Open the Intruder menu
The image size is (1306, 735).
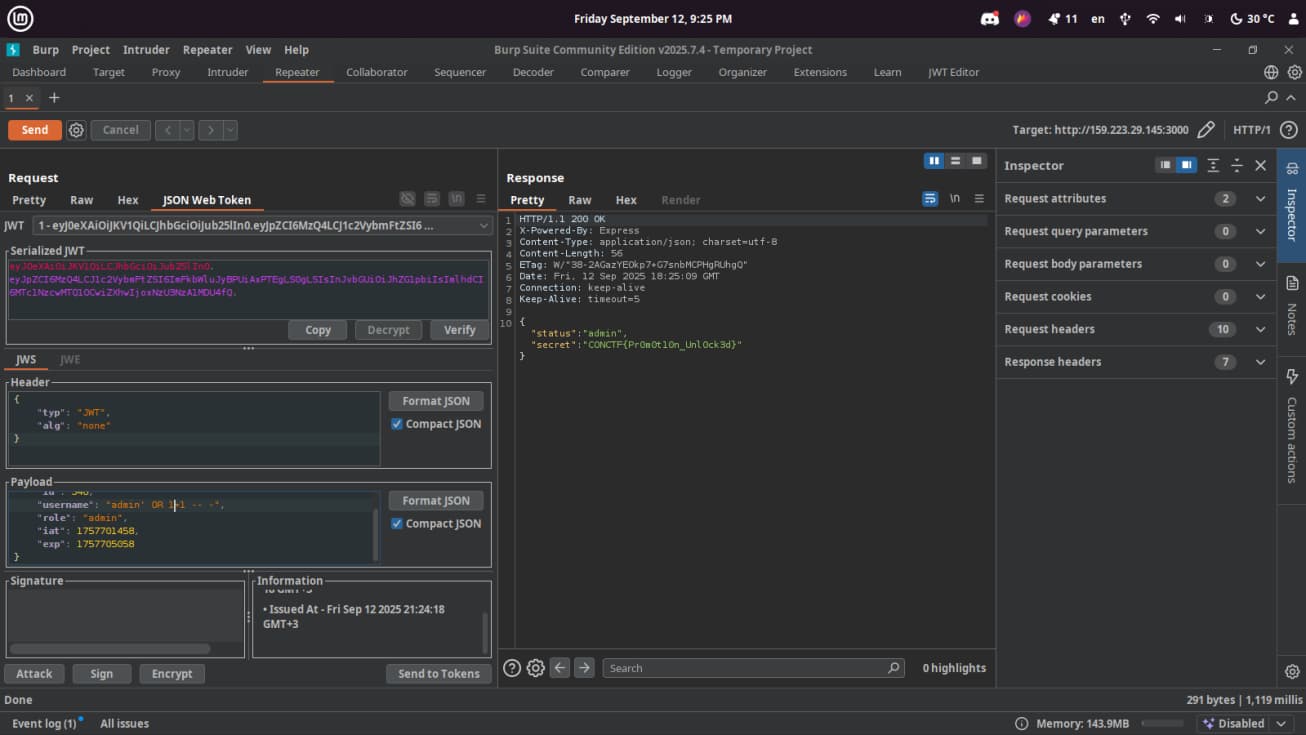(146, 50)
